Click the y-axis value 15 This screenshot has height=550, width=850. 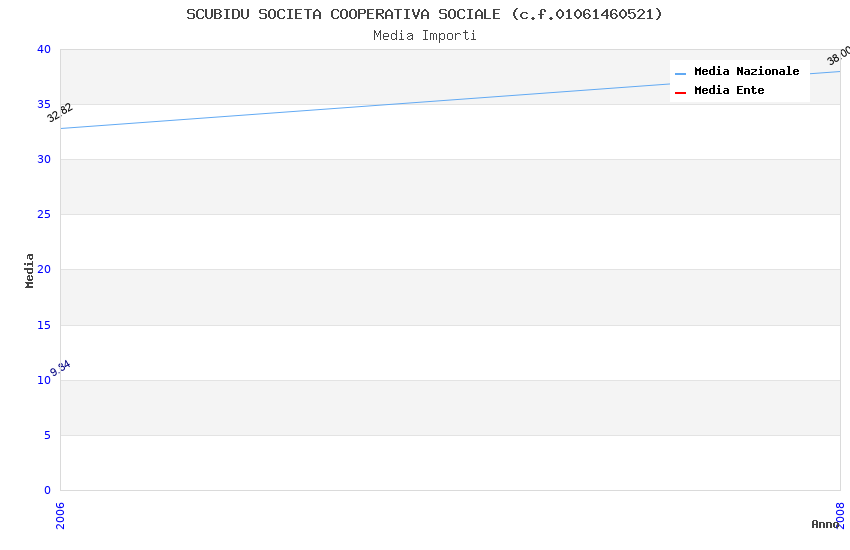click(x=44, y=325)
